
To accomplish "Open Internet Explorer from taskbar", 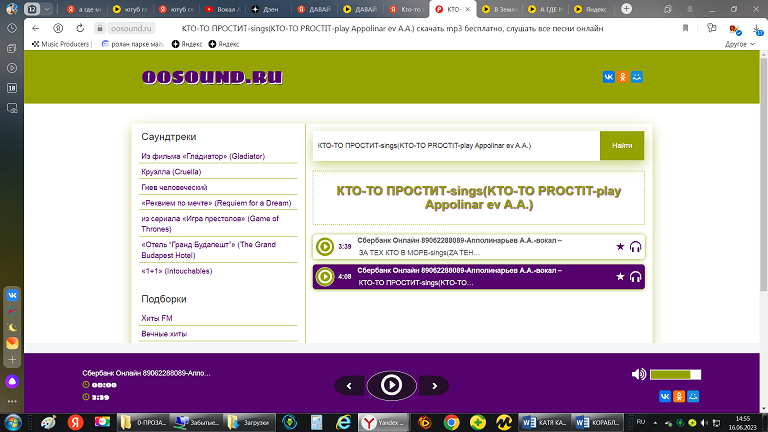I will 343,422.
